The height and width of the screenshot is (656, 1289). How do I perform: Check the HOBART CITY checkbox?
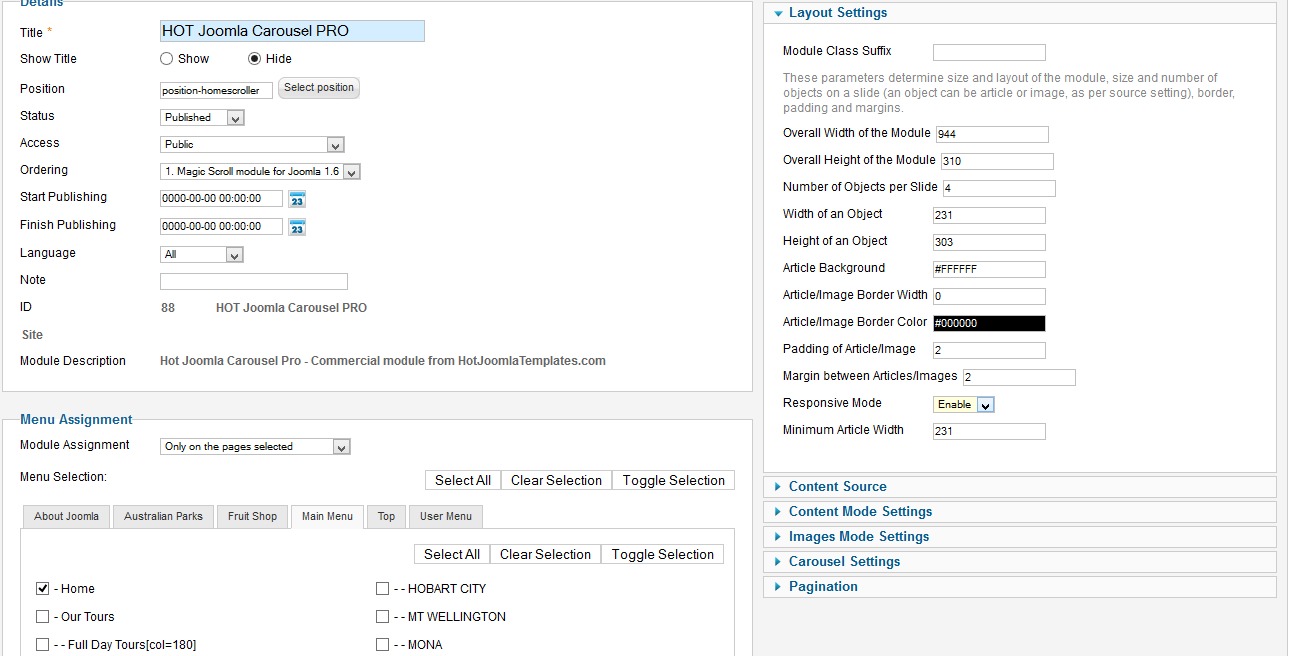click(382, 589)
